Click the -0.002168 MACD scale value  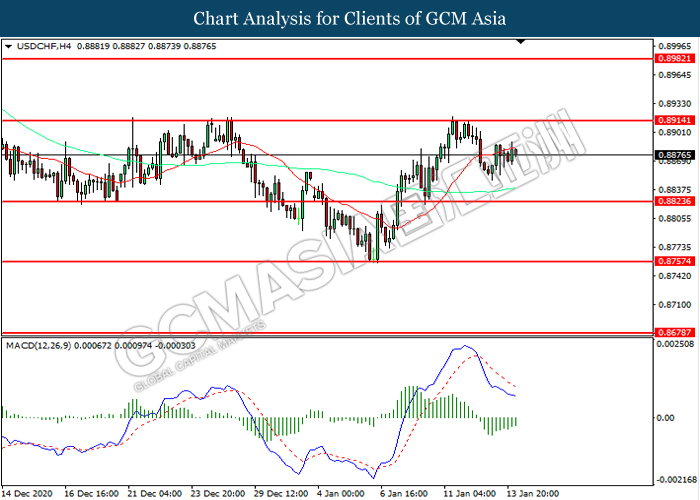(674, 481)
